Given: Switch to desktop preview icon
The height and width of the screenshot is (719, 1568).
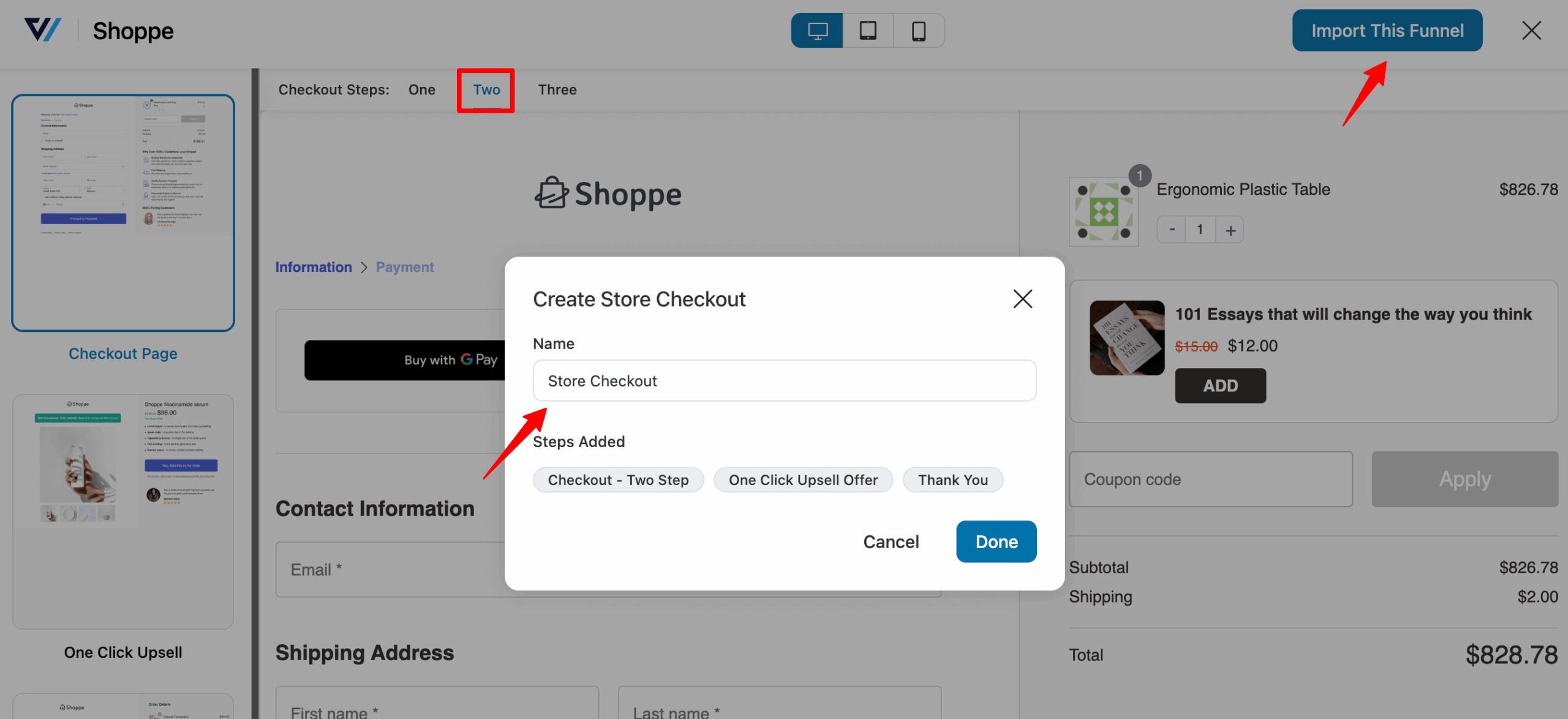Looking at the screenshot, I should (x=817, y=31).
